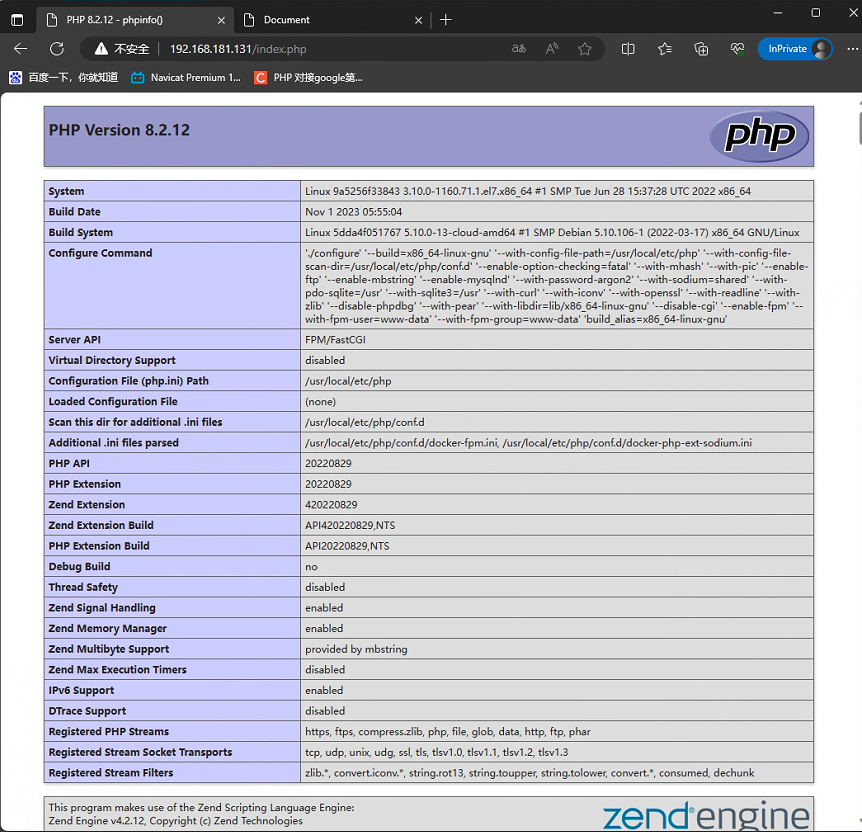Image resolution: width=862 pixels, height=832 pixels.
Task: Click the IPv6 Support label
Action: click(81, 690)
